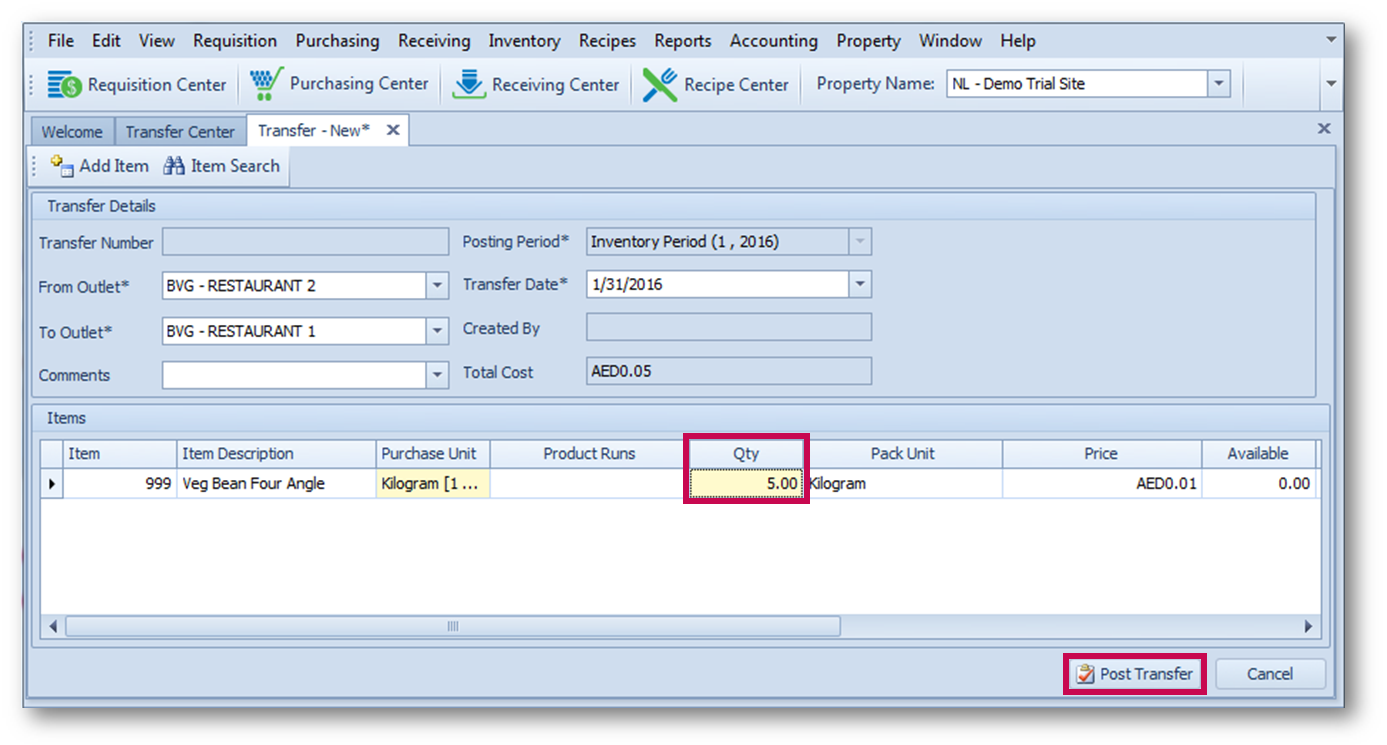1387x745 pixels.
Task: Click the Qty cell showing 5.00
Action: [x=745, y=484]
